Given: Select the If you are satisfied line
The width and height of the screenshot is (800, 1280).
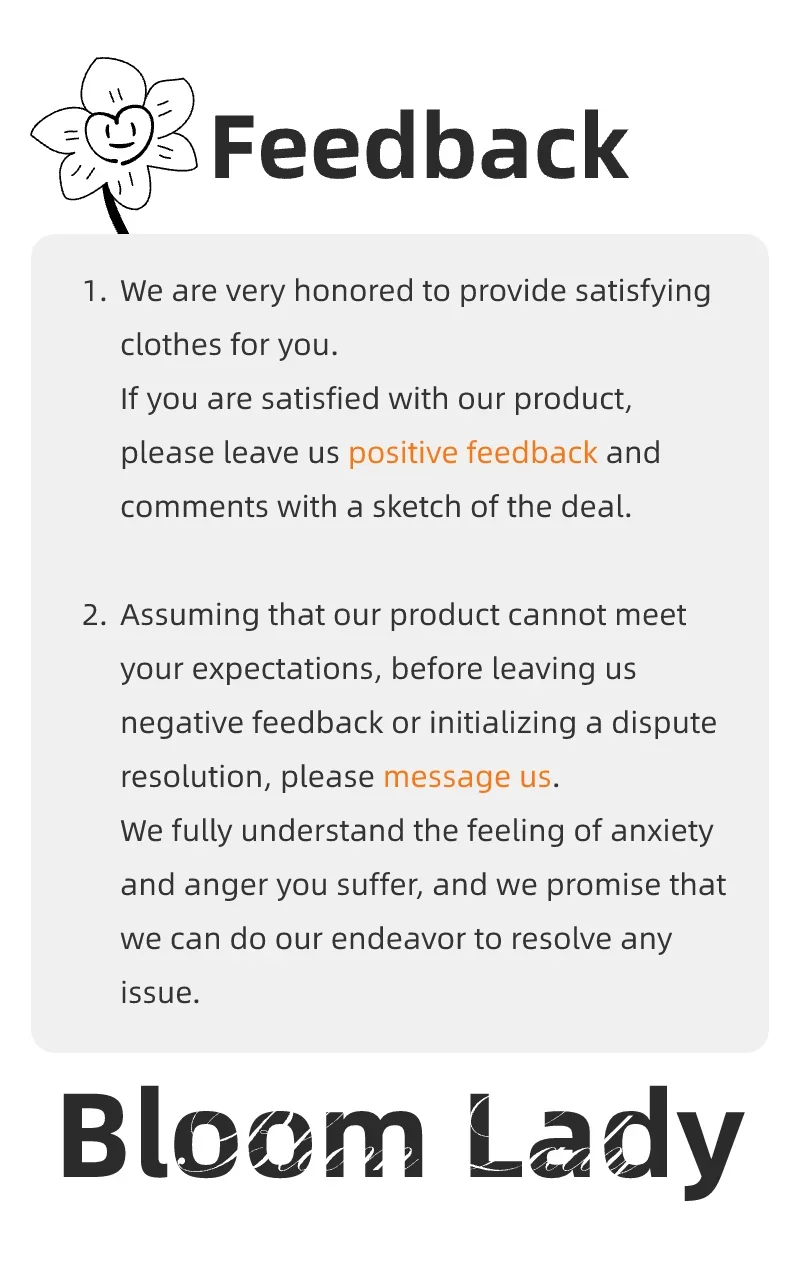Looking at the screenshot, I should [x=376, y=399].
